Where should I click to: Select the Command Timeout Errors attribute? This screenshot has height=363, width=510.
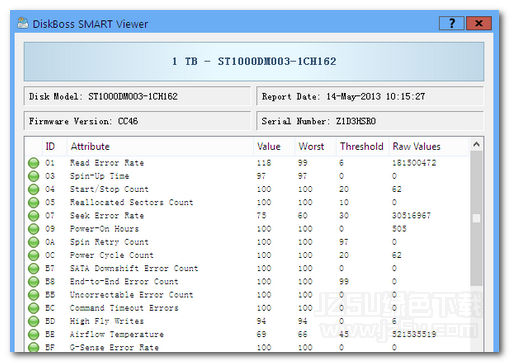[124, 308]
